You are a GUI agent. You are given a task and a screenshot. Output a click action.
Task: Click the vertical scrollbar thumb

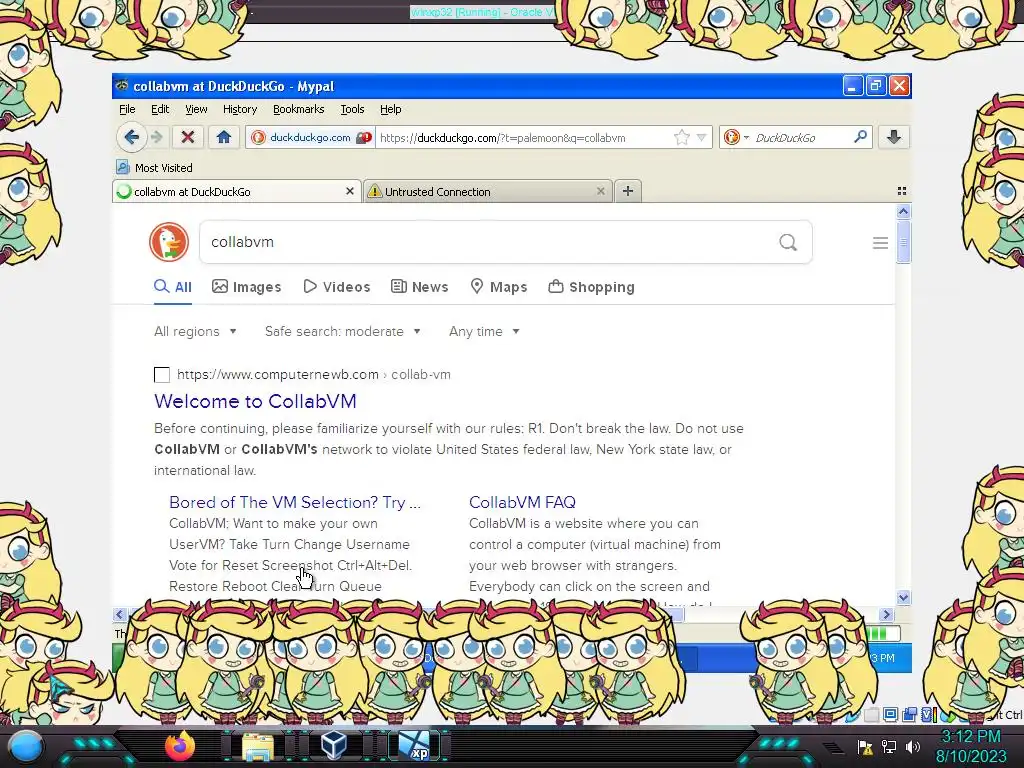point(903,242)
